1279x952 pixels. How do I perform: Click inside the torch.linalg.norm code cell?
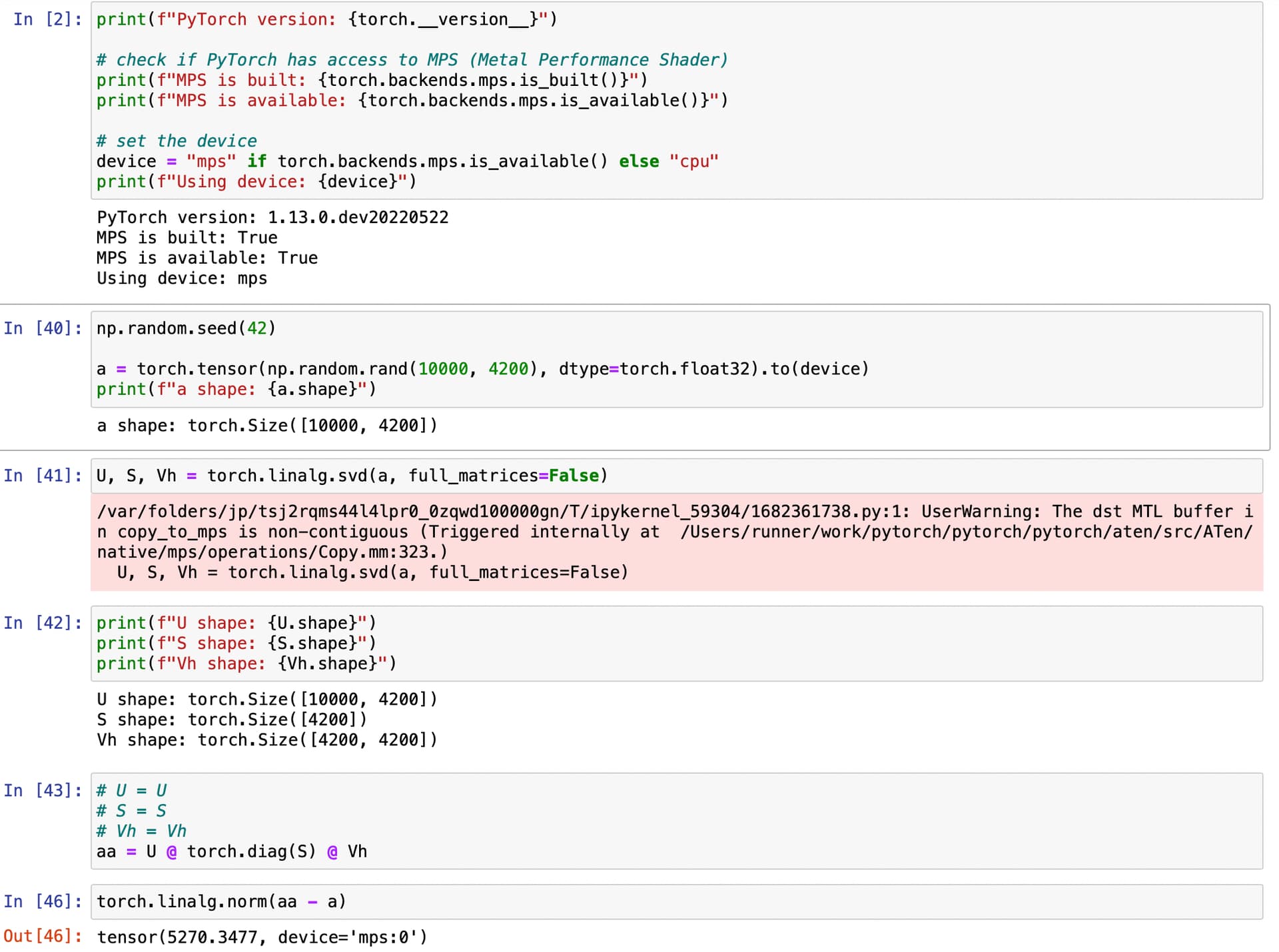221,901
